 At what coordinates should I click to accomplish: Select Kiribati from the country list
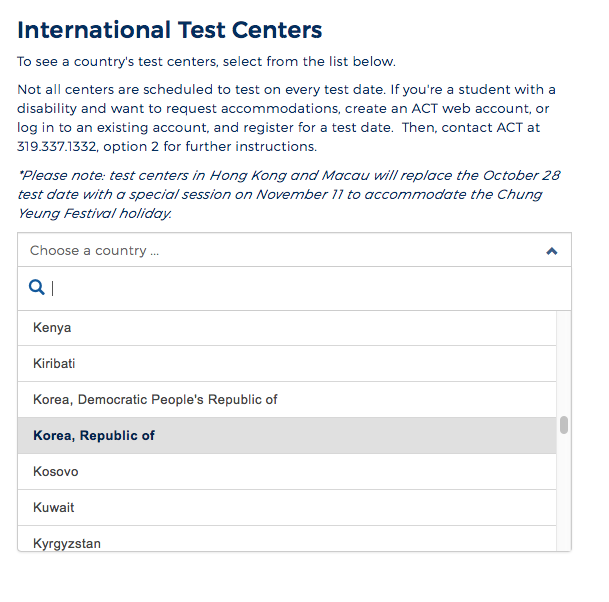point(287,364)
